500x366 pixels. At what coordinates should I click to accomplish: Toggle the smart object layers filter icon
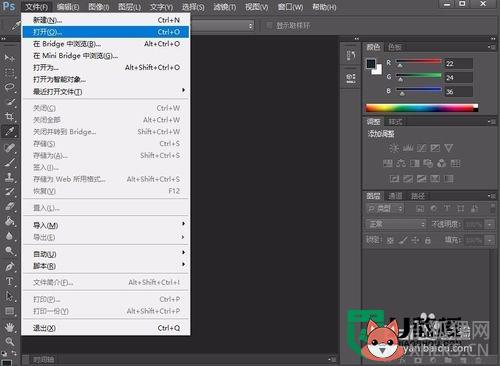[x=474, y=209]
